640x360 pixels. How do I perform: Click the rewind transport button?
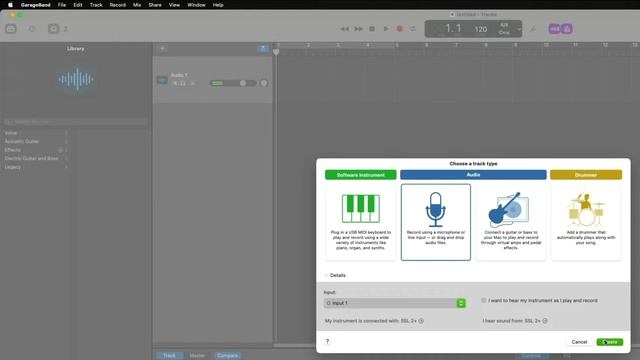click(x=344, y=29)
